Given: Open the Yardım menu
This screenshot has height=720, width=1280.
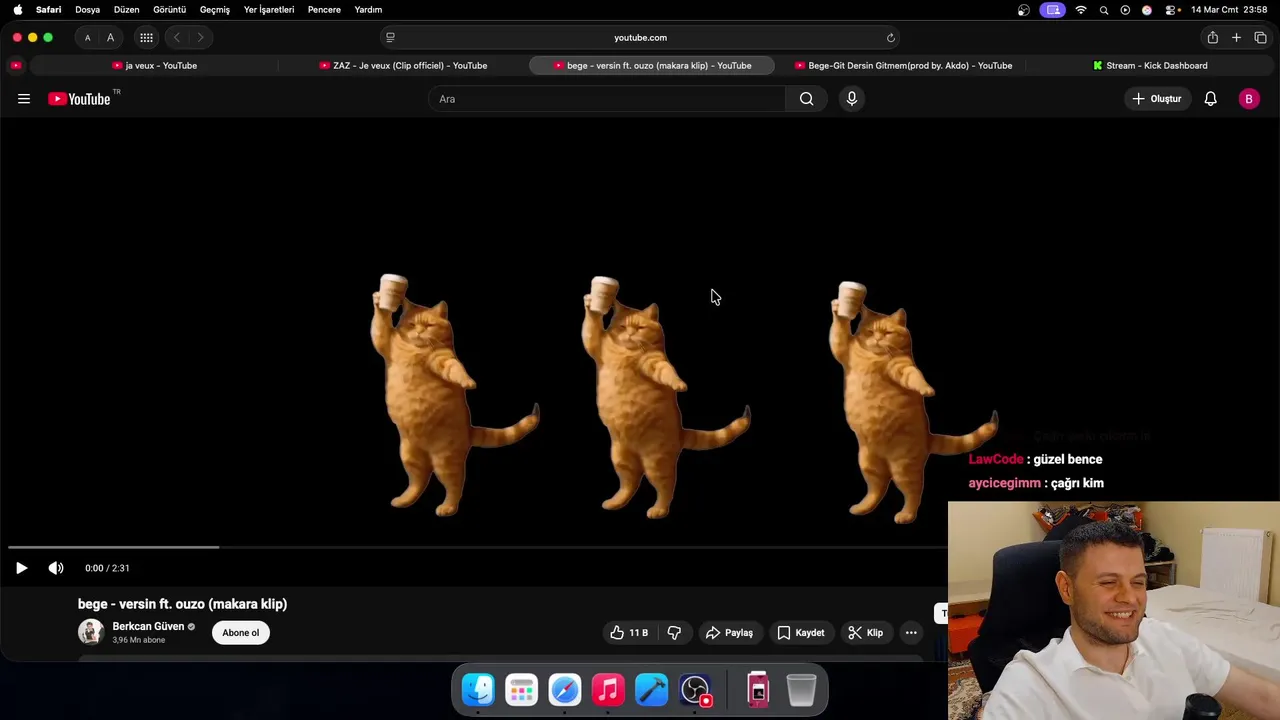Looking at the screenshot, I should point(368,10).
